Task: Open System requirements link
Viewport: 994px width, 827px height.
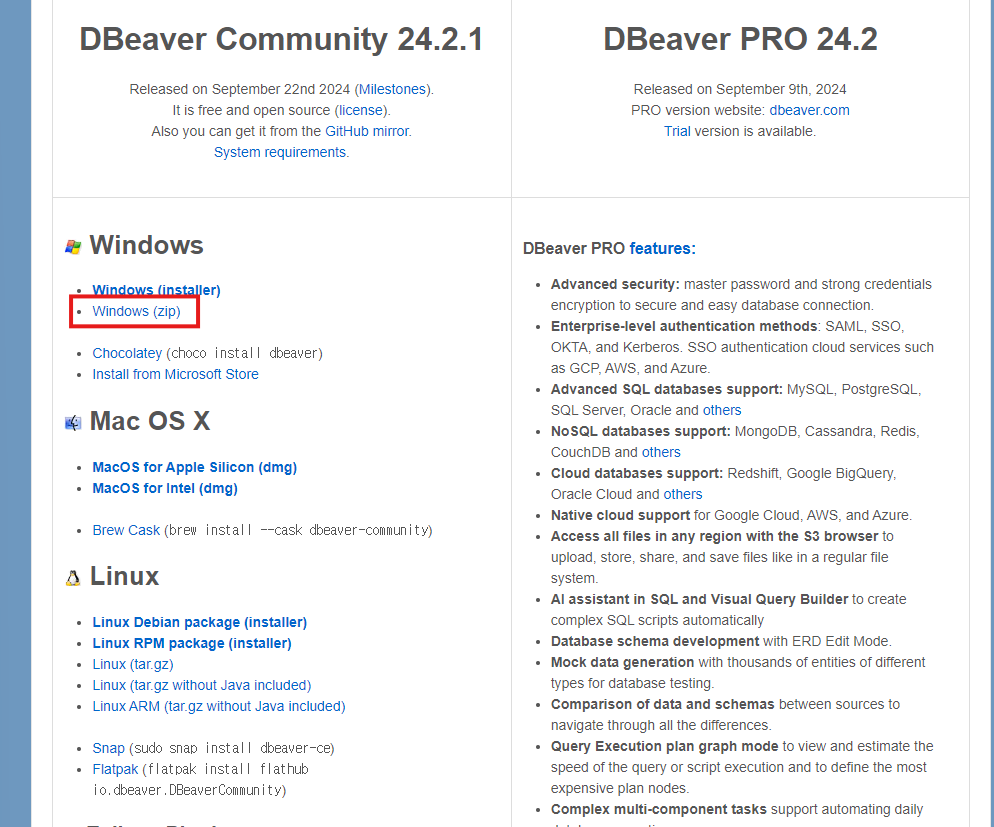Action: pos(280,152)
